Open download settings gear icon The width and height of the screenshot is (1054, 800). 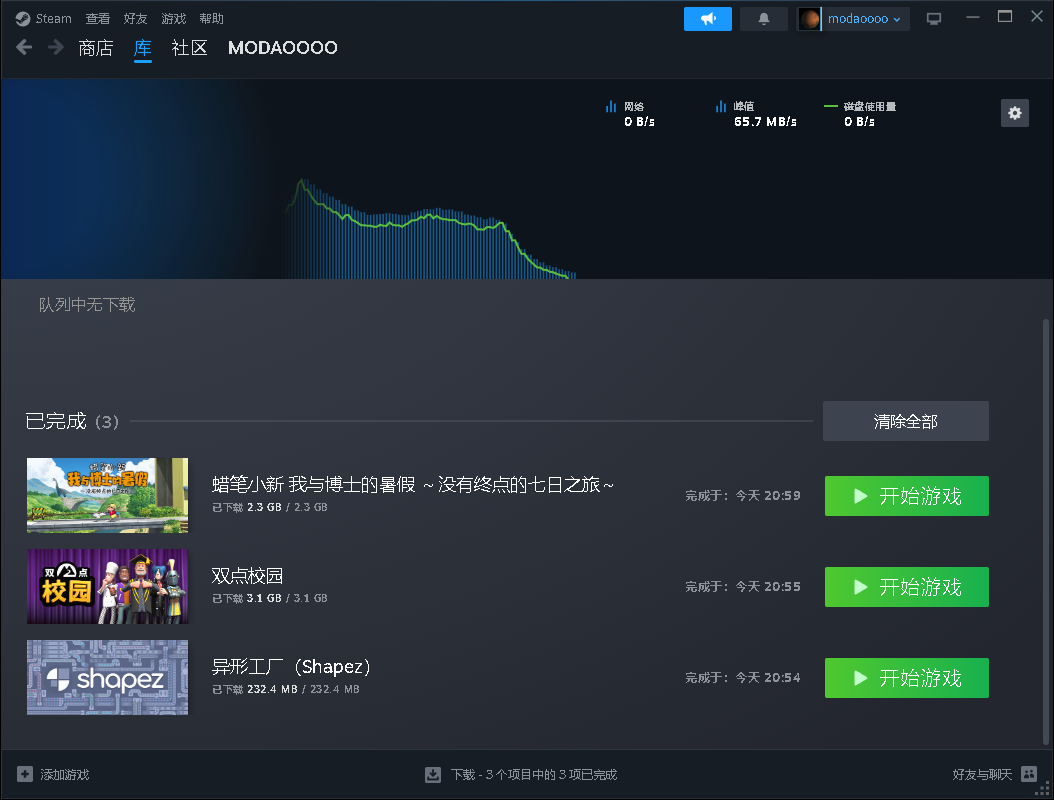pos(1014,113)
